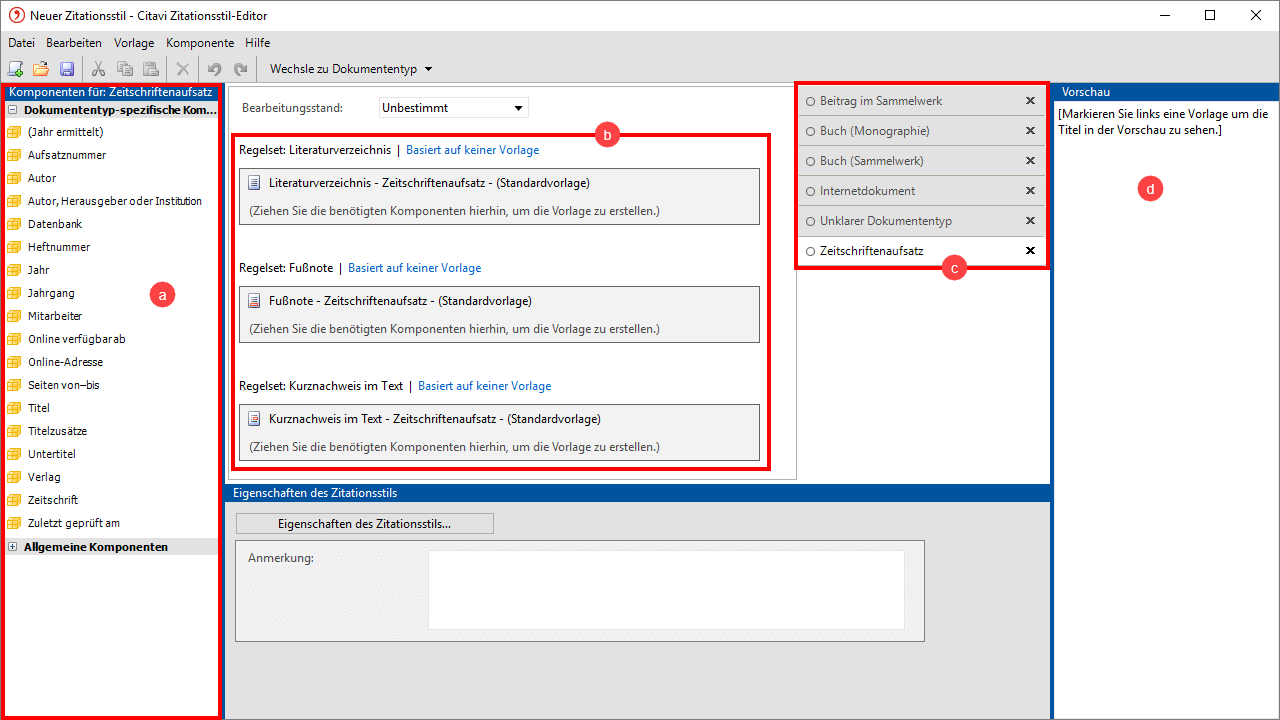
Task: Click the document icon of Fußnote template
Action: 254,301
